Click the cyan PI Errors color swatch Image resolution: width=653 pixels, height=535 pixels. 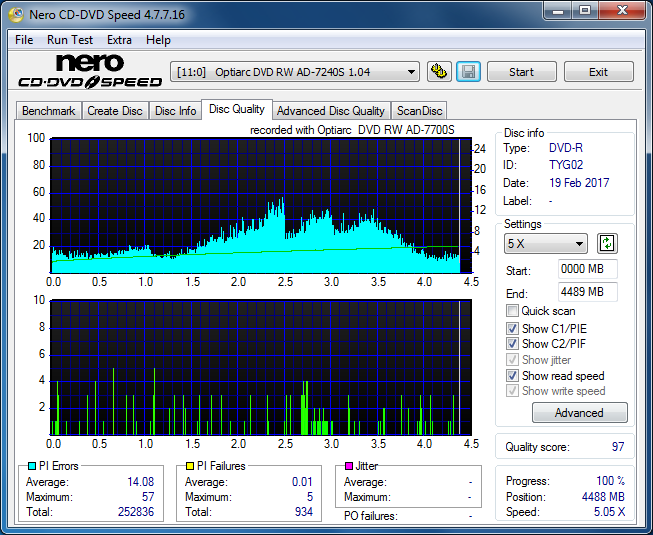pos(32,466)
